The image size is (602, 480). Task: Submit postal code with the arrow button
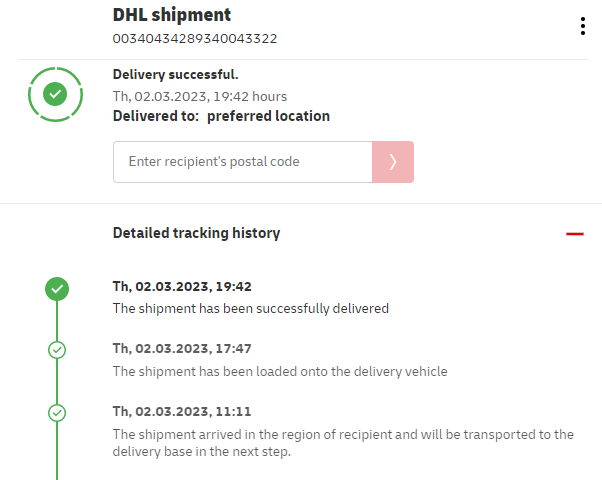click(x=393, y=162)
